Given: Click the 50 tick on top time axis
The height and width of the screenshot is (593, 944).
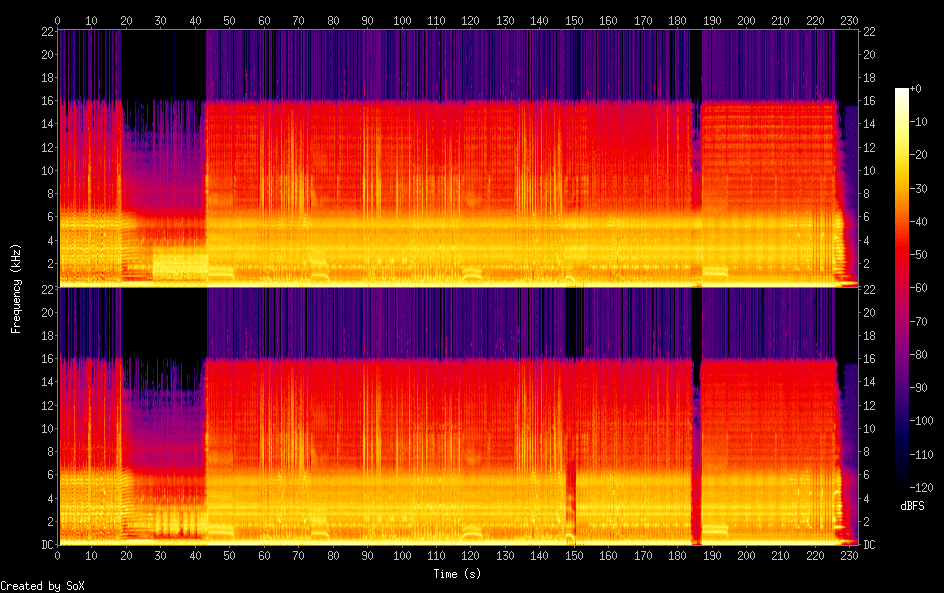Looking at the screenshot, I should pyautogui.click(x=229, y=20).
